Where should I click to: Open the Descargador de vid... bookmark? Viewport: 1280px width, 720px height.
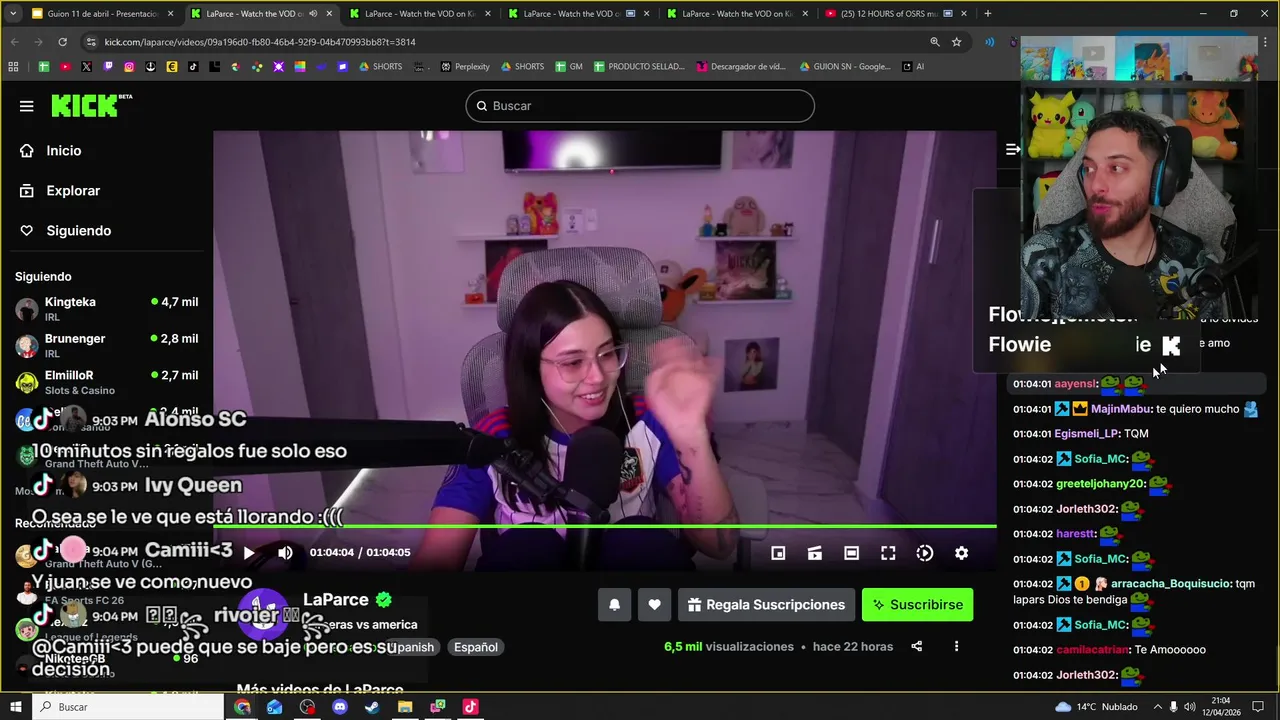click(740, 67)
